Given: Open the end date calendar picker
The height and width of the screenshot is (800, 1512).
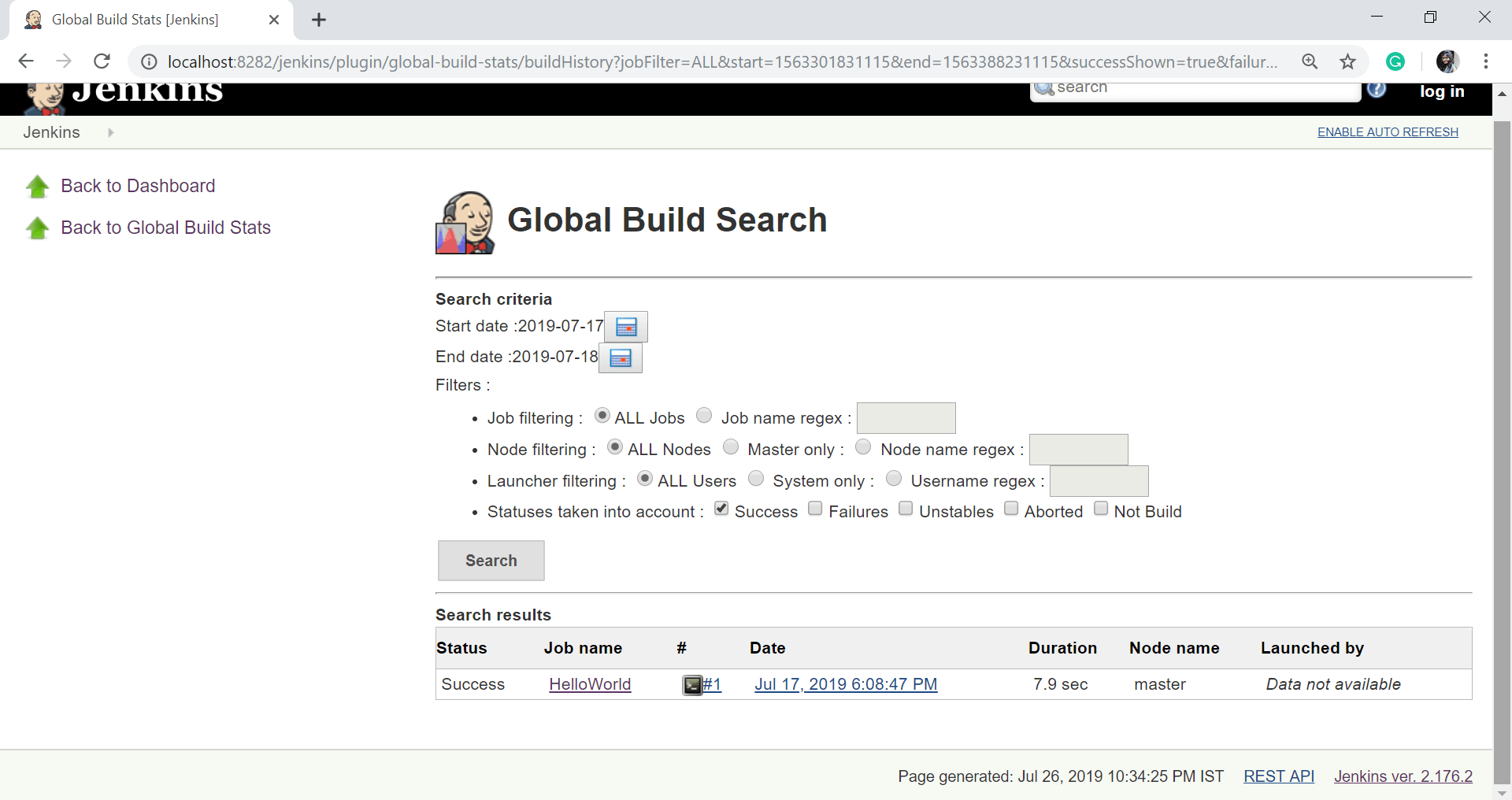Looking at the screenshot, I should click(x=621, y=358).
